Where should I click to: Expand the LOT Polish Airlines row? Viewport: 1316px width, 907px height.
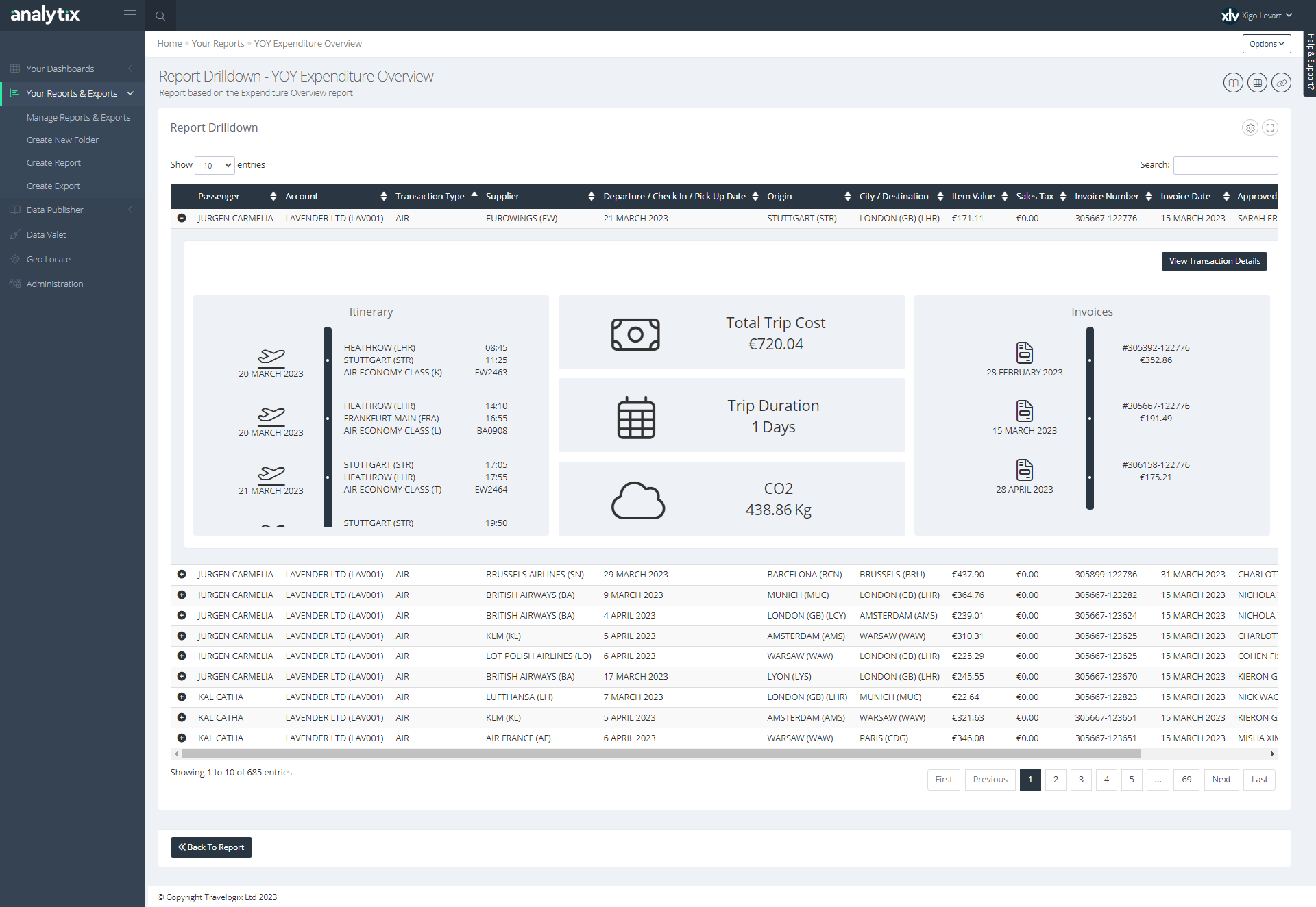182,656
